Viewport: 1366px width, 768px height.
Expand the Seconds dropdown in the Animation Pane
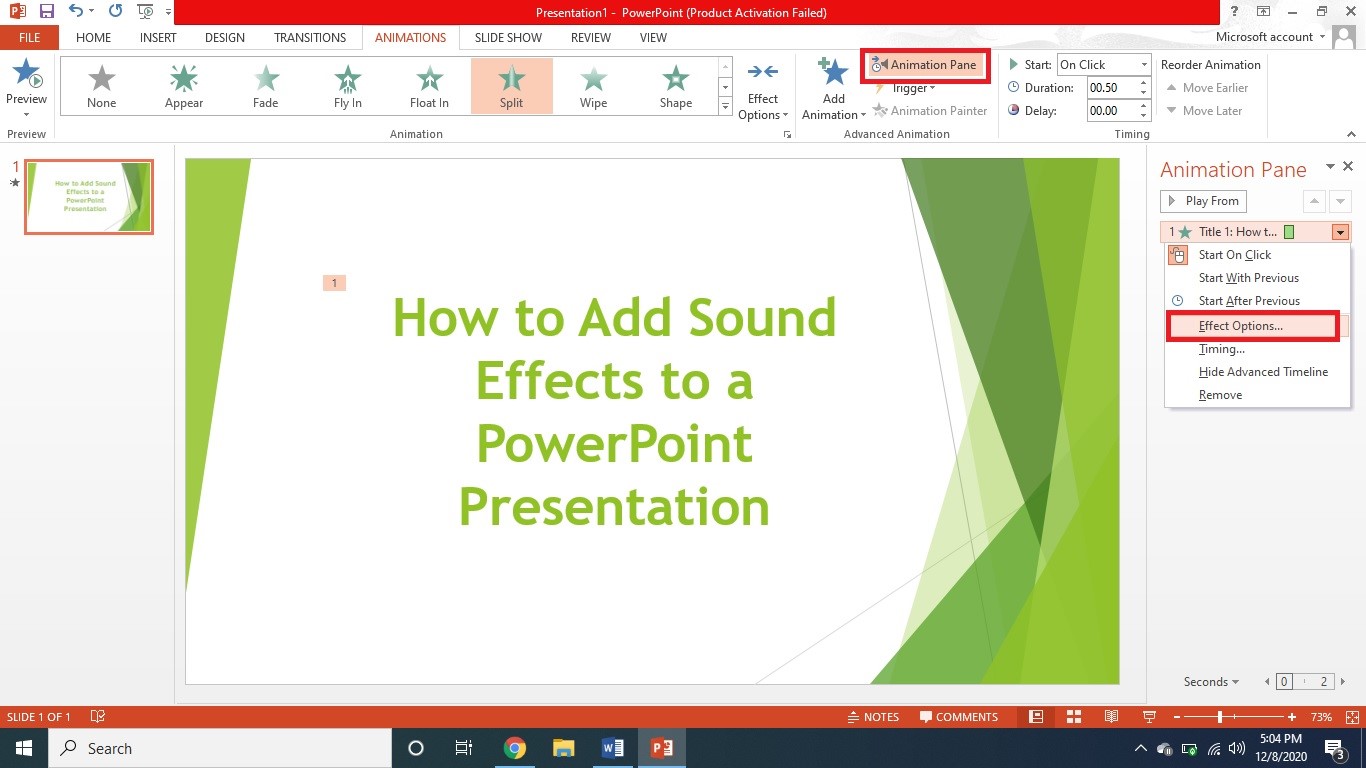[x=1209, y=681]
